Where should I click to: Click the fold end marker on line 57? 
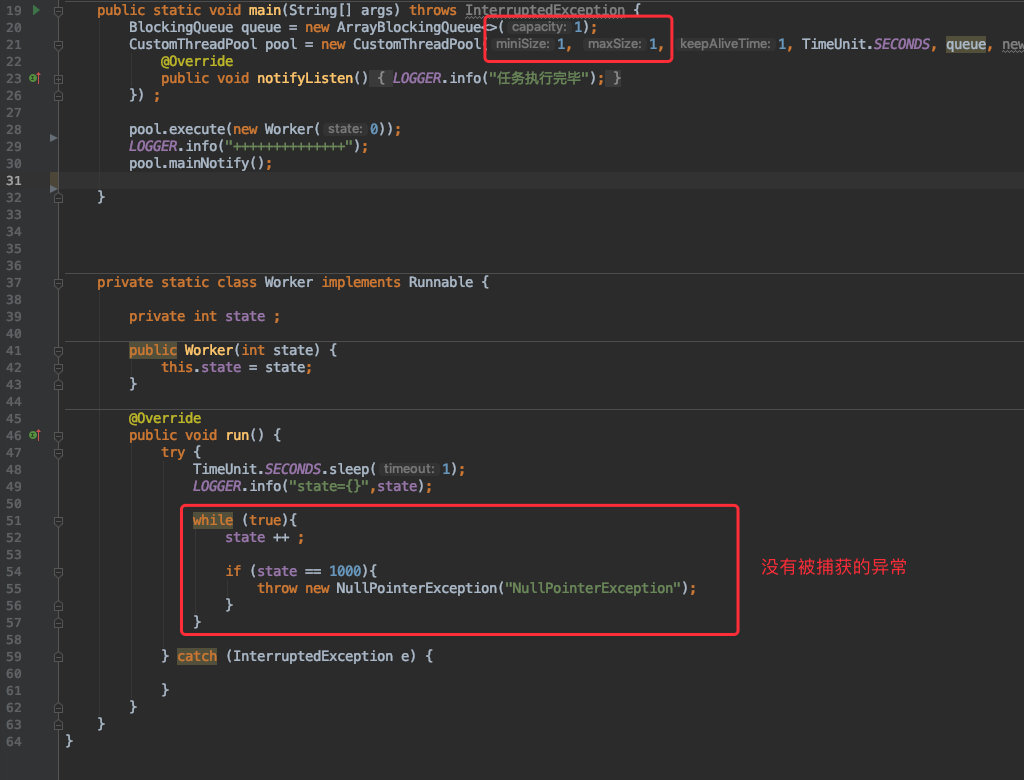coord(58,623)
